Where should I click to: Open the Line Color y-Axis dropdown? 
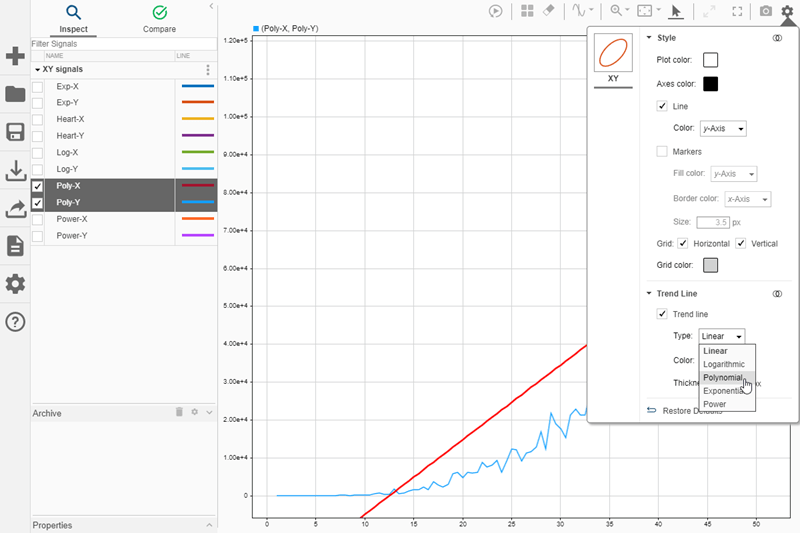723,129
